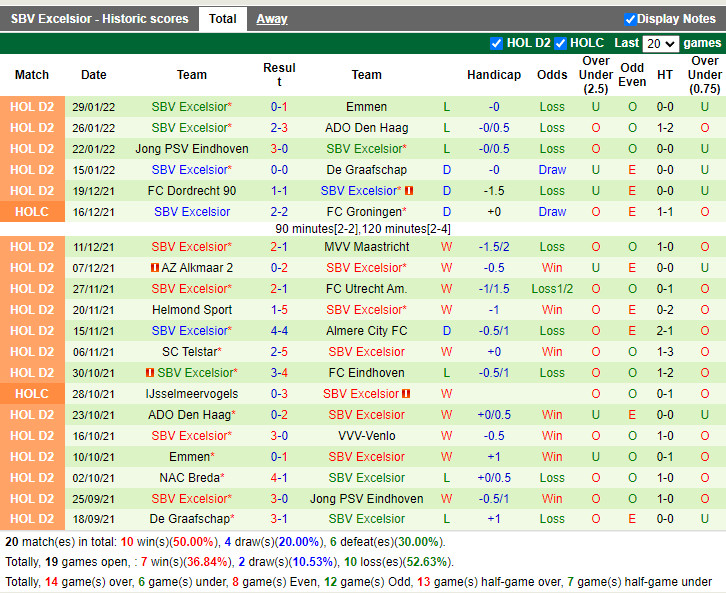Viewport: 726px width, 593px height.
Task: Click the 2-5 result at SC Telstar
Action: 279,352
